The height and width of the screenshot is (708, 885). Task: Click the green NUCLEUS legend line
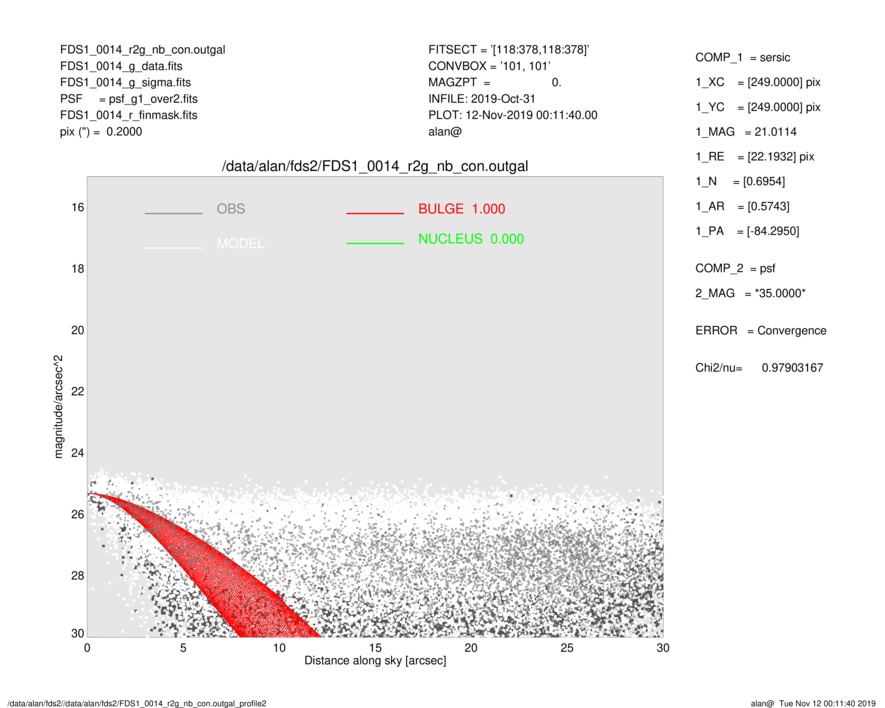click(x=375, y=243)
